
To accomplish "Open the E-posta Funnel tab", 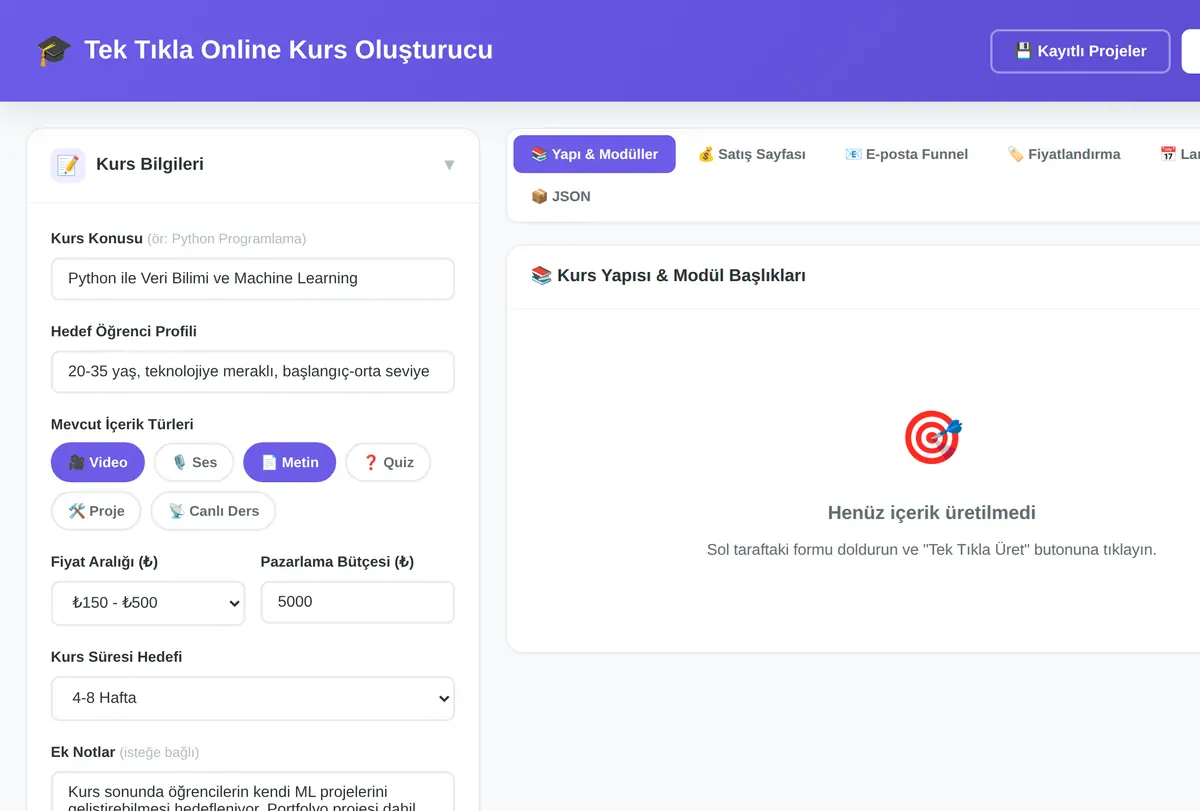I will [x=906, y=154].
